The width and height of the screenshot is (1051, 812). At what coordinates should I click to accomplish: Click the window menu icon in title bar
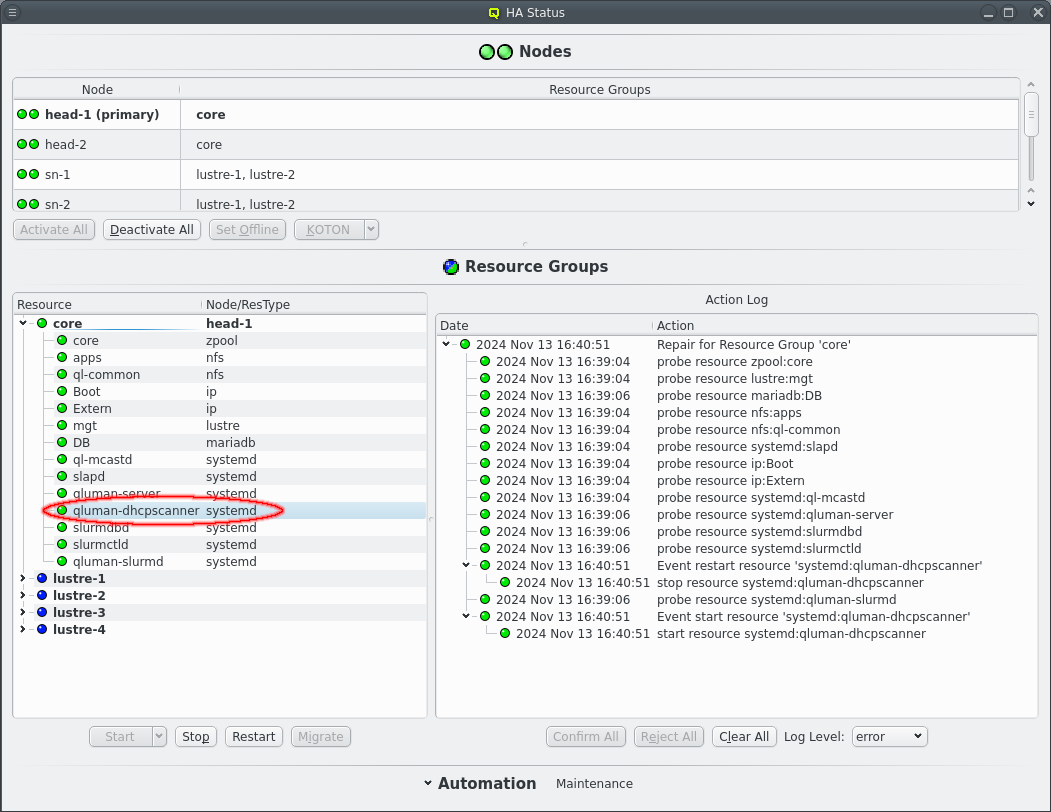(12, 12)
